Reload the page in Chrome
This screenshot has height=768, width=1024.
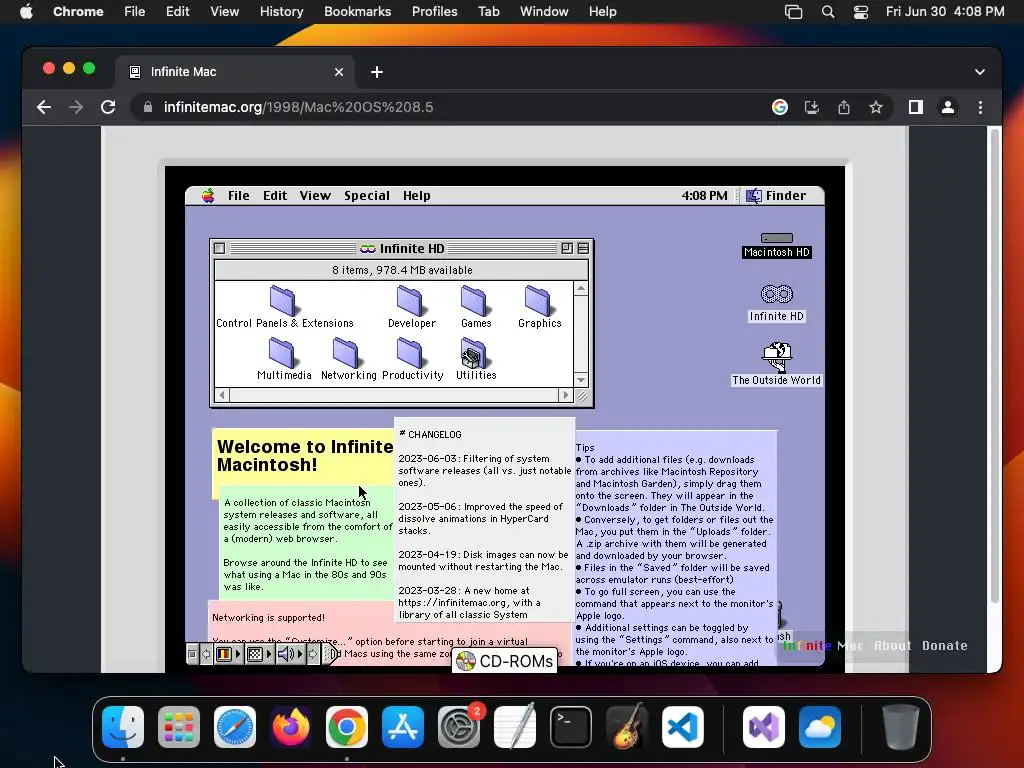pos(108,107)
